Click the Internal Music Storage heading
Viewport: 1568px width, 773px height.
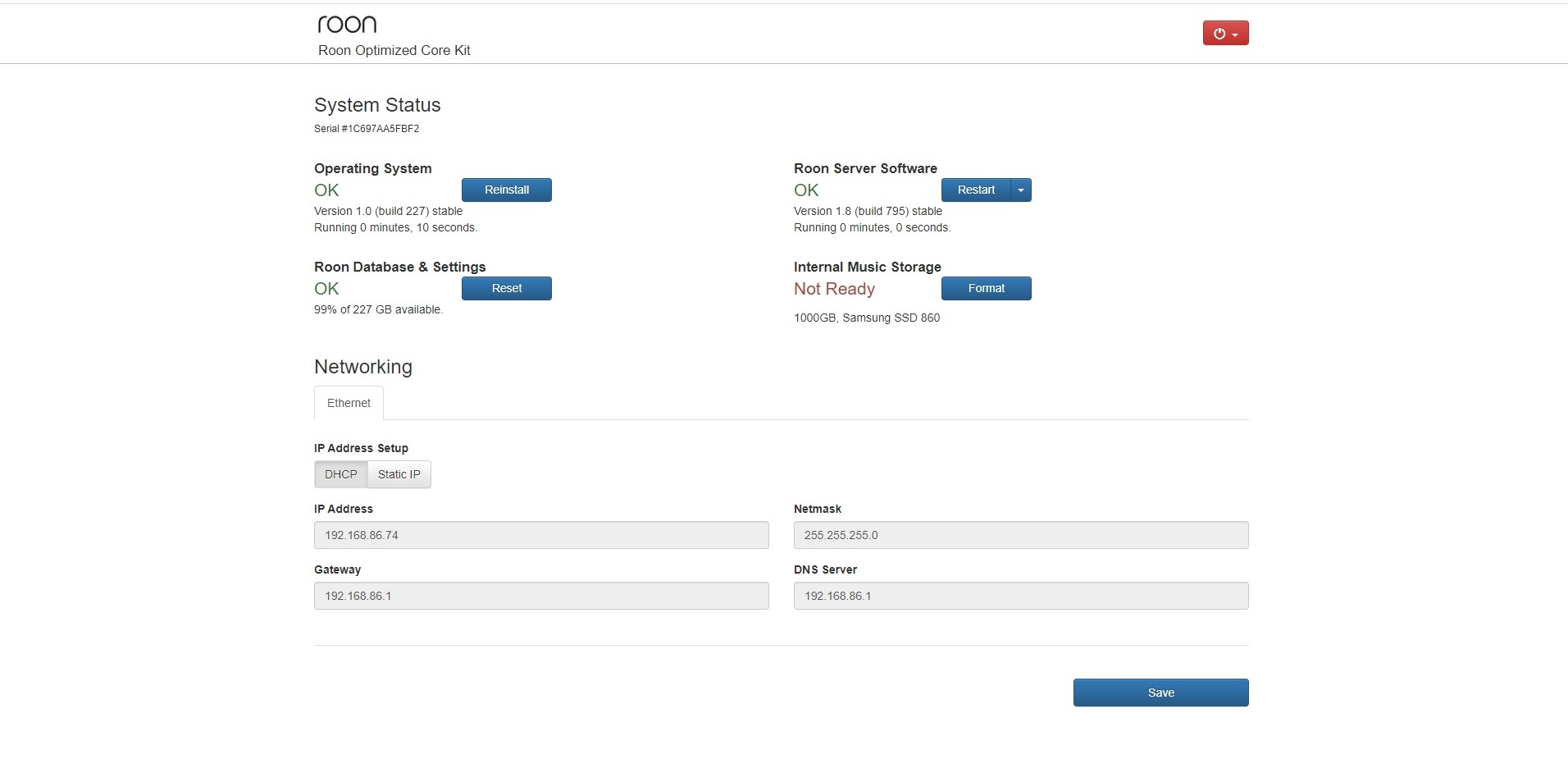point(868,267)
